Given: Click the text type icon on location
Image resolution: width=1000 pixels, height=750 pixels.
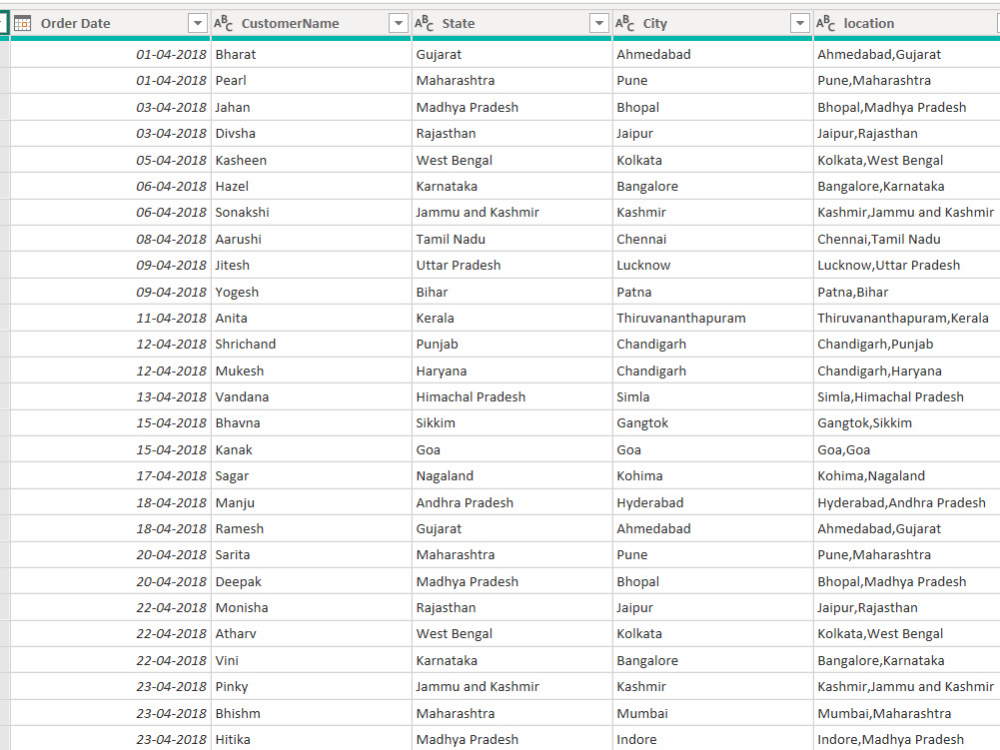Looking at the screenshot, I should click(826, 24).
